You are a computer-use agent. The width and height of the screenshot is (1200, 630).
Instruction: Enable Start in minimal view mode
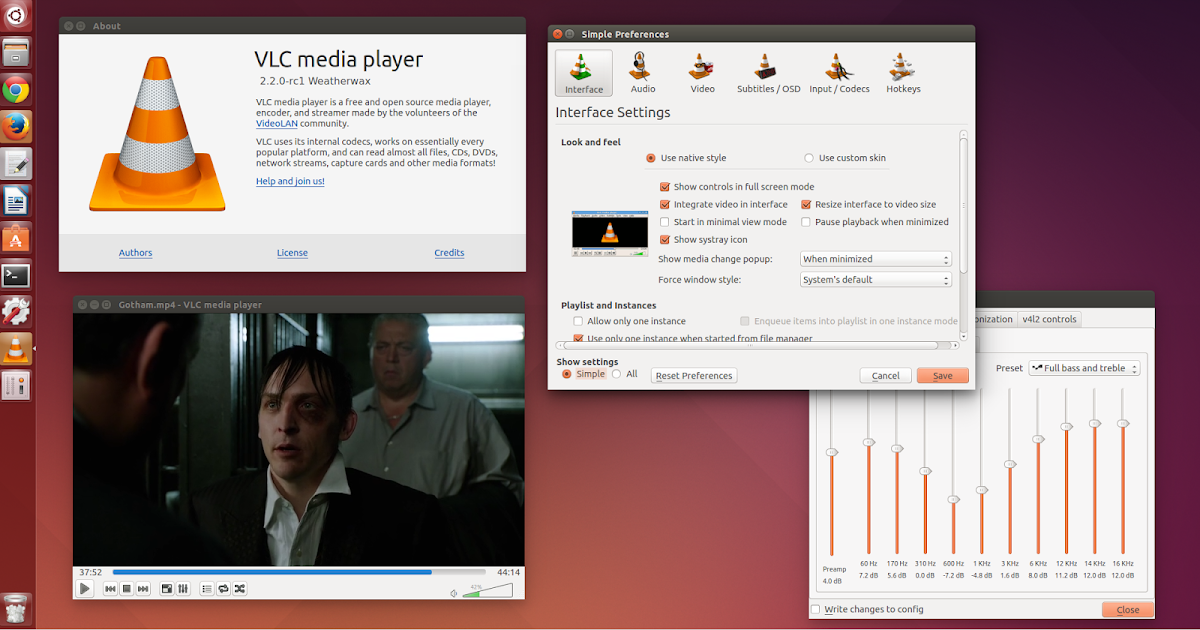pyautogui.click(x=665, y=222)
